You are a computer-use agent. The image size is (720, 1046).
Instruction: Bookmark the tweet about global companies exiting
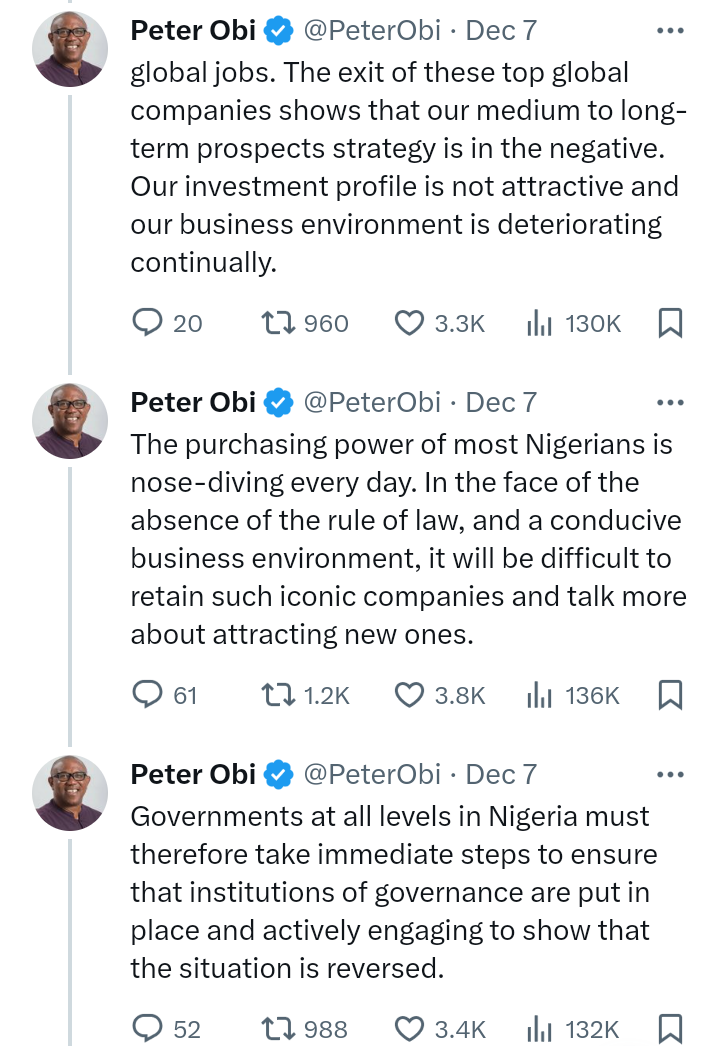coord(670,323)
